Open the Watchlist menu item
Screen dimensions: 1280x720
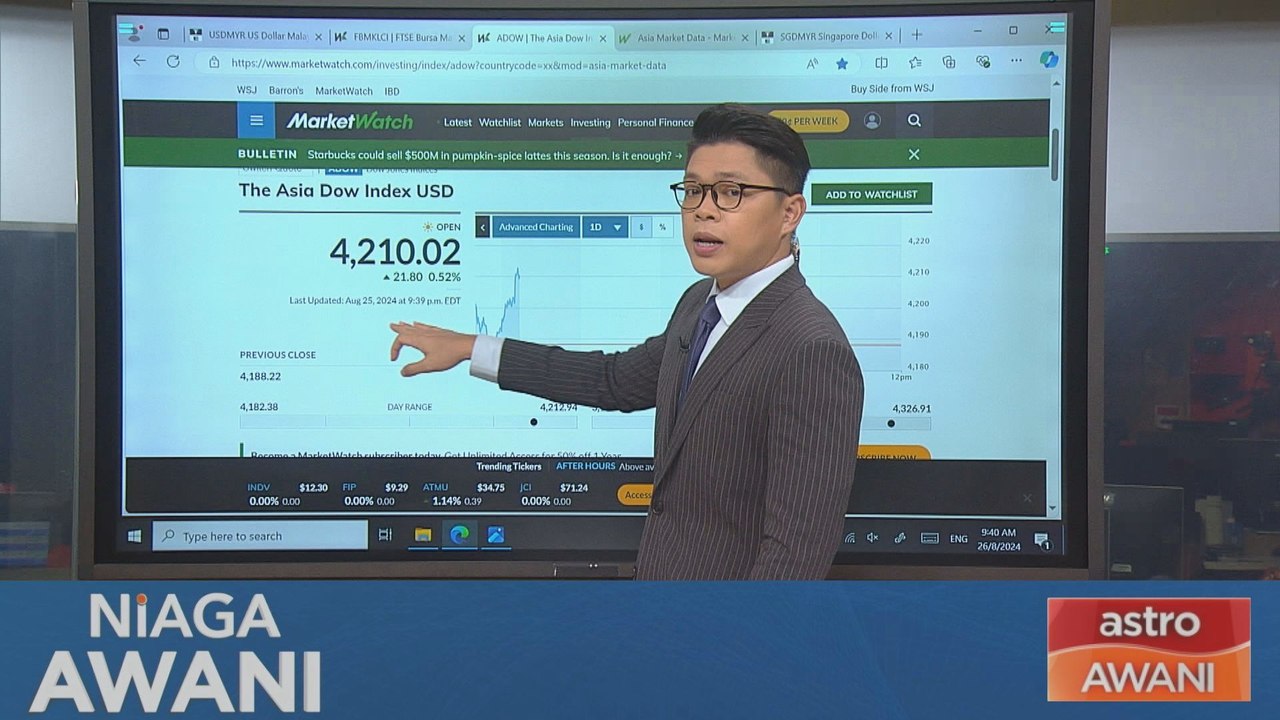pos(500,123)
